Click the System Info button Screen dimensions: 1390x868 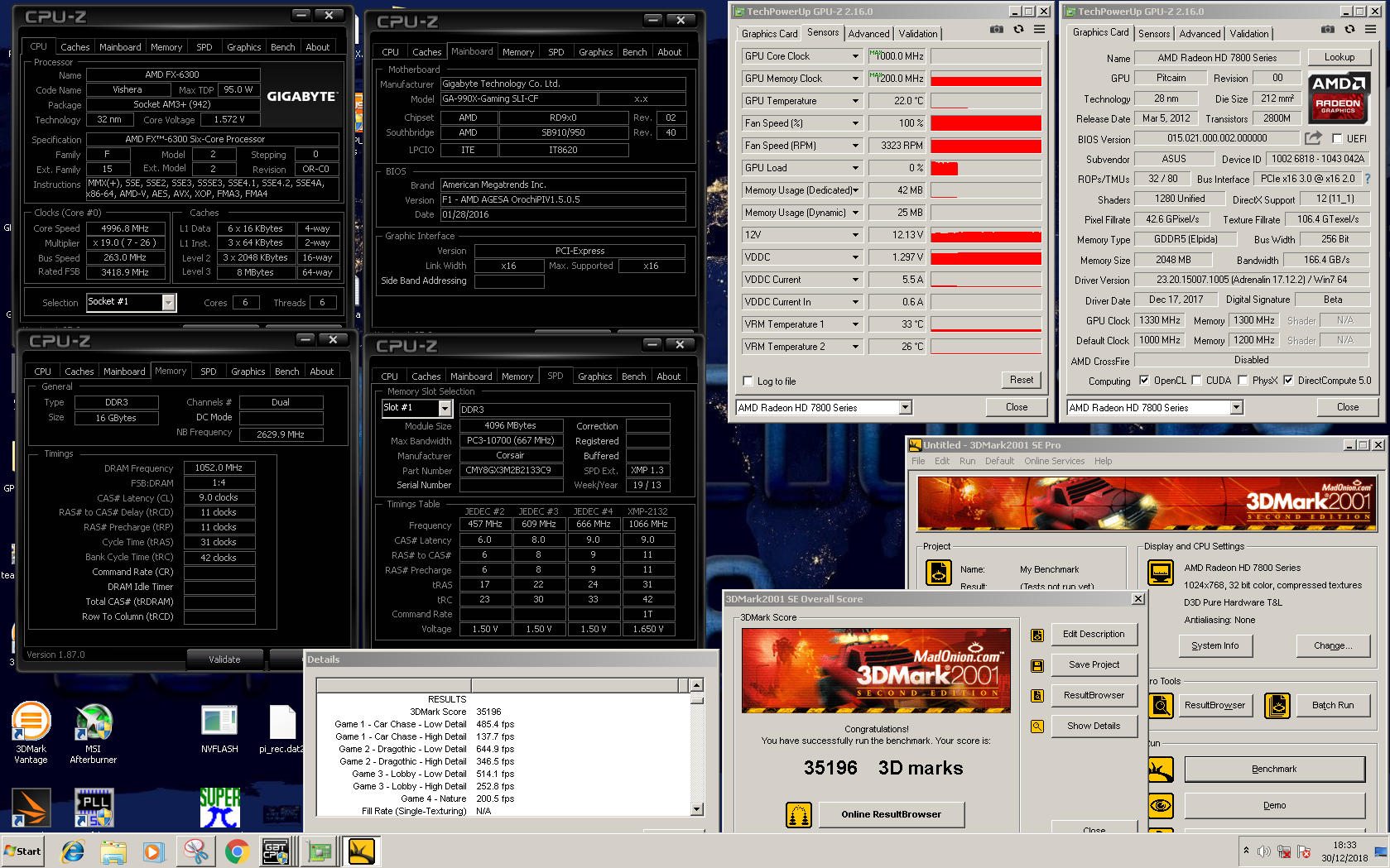pos(1215,646)
